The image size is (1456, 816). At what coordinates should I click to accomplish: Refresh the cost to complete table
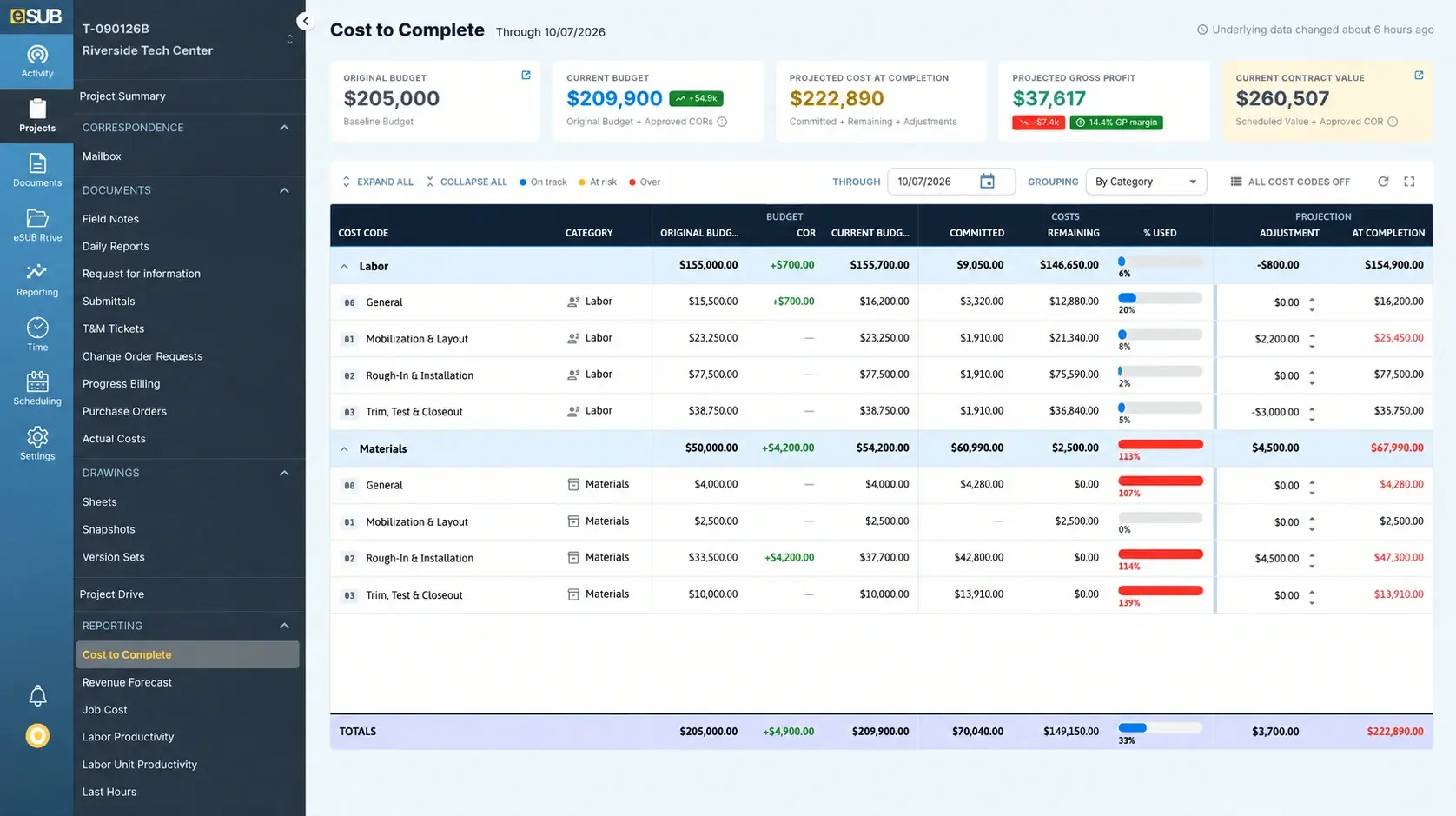point(1383,182)
